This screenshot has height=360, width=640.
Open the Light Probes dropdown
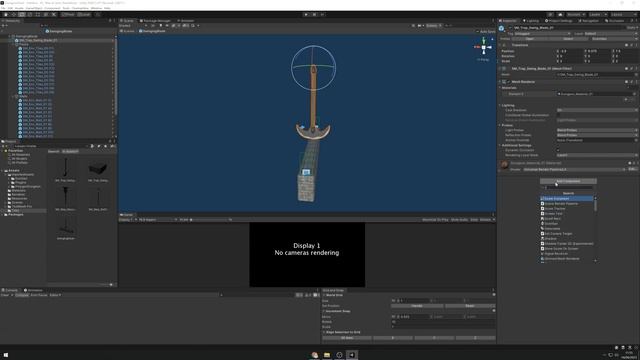(x=597, y=130)
